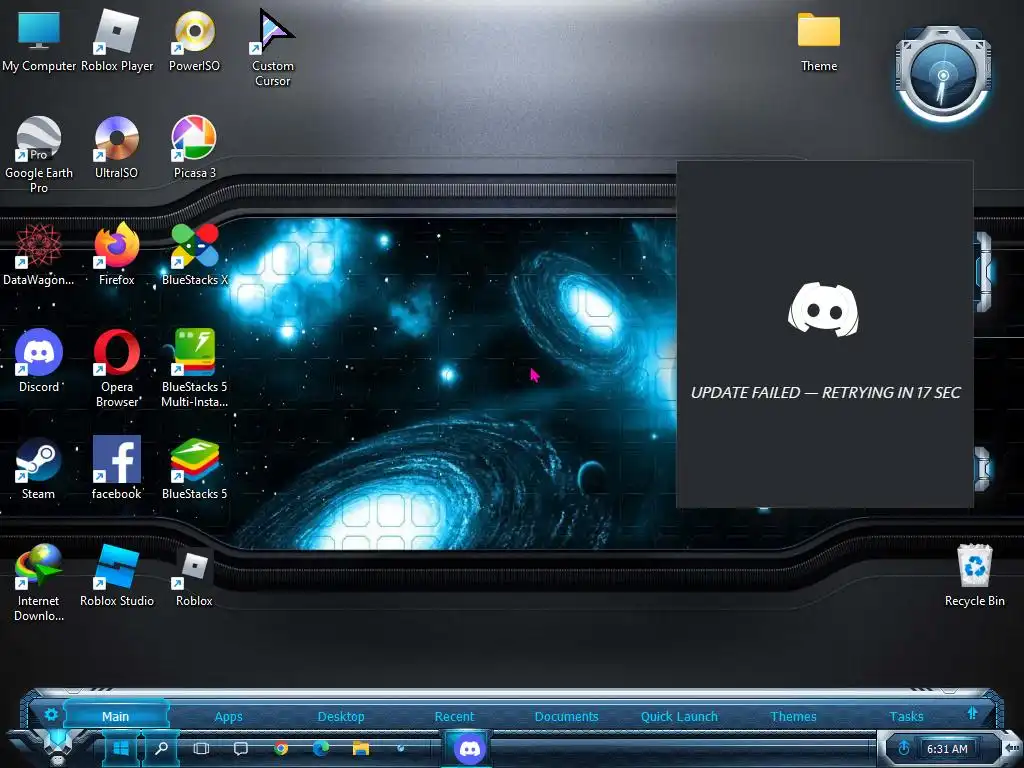Open the Recent dock tab
Viewport: 1024px width, 768px height.
click(455, 716)
